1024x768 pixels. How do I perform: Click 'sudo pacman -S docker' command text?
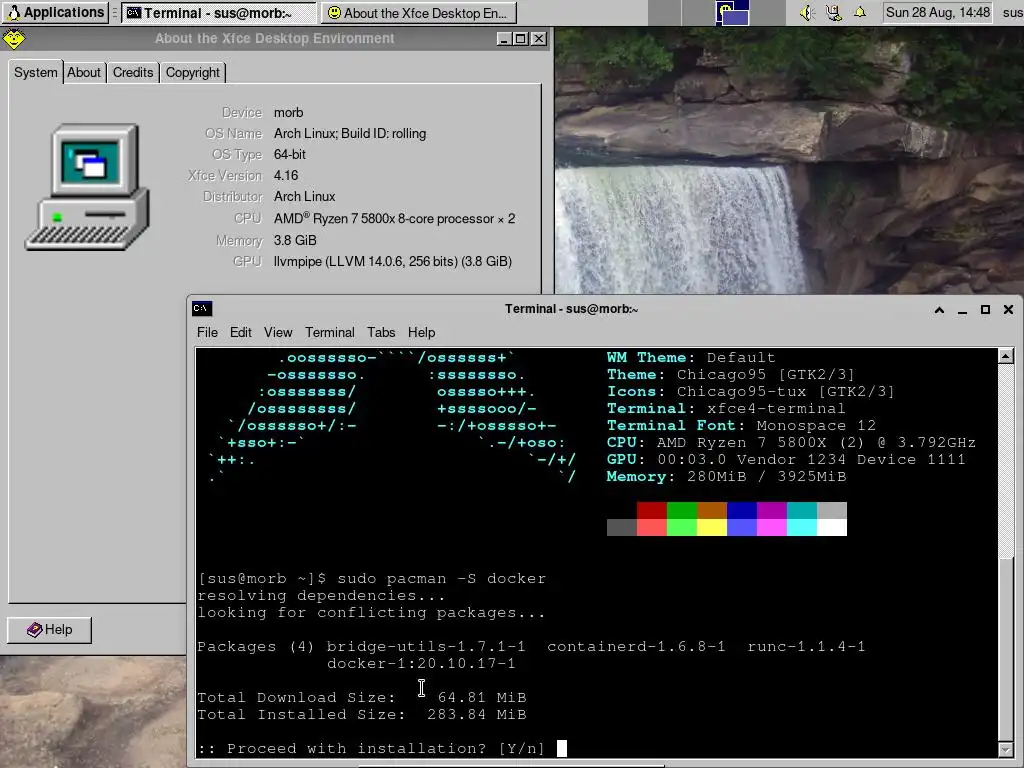click(441, 579)
